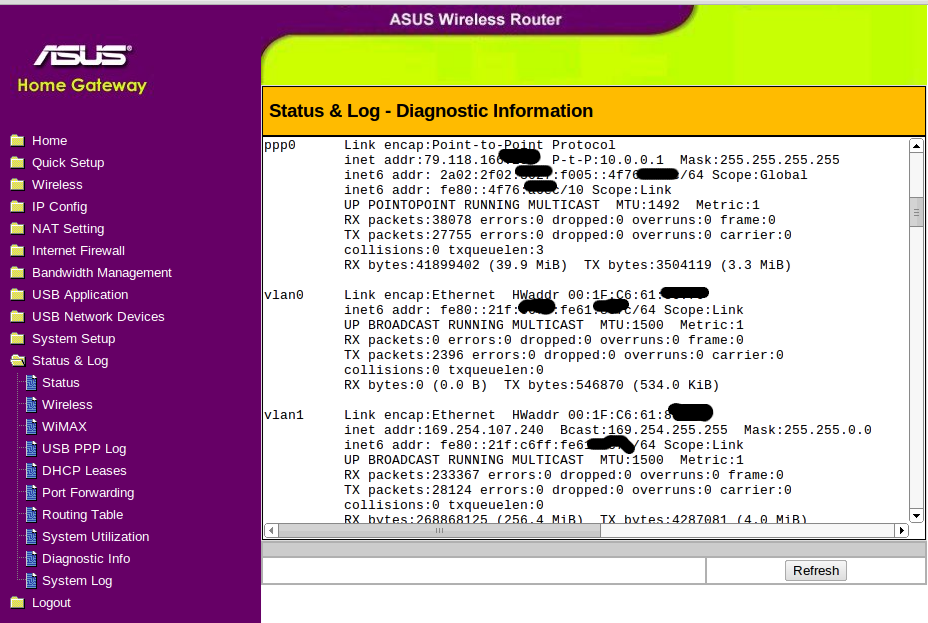This screenshot has width=928, height=623.
Task: Click the folder icon beside System Setup
Action: click(17, 338)
